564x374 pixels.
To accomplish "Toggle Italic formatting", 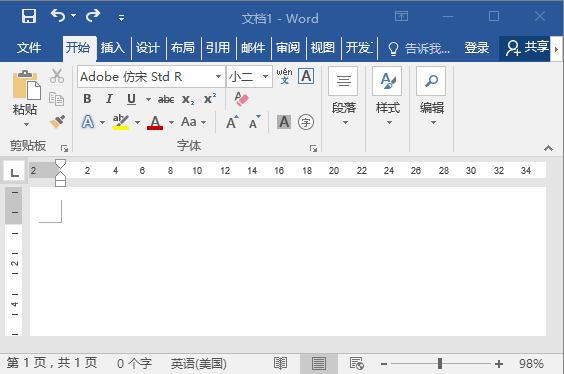I will pos(109,99).
